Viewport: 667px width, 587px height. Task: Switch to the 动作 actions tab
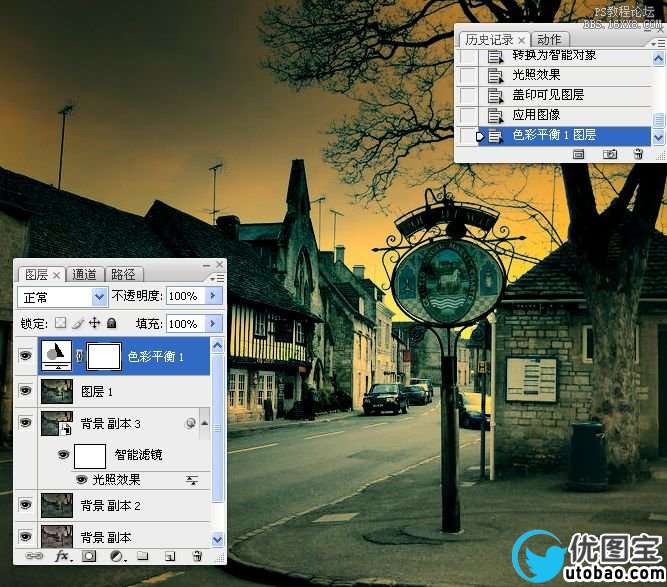click(549, 39)
